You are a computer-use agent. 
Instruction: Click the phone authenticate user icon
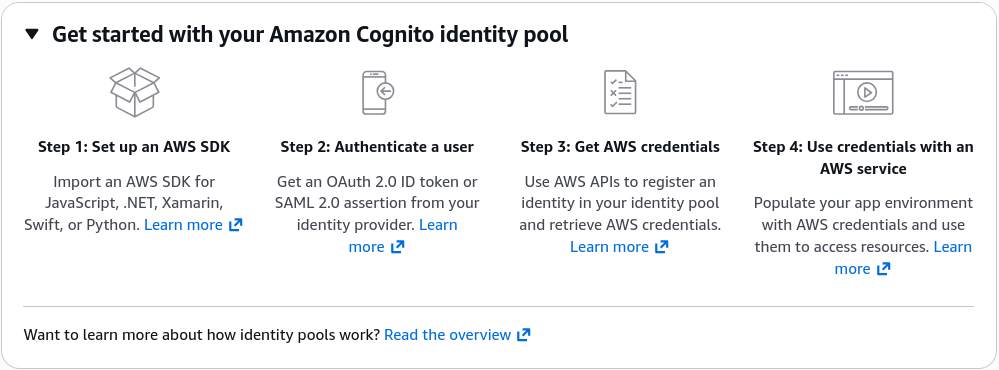[377, 92]
